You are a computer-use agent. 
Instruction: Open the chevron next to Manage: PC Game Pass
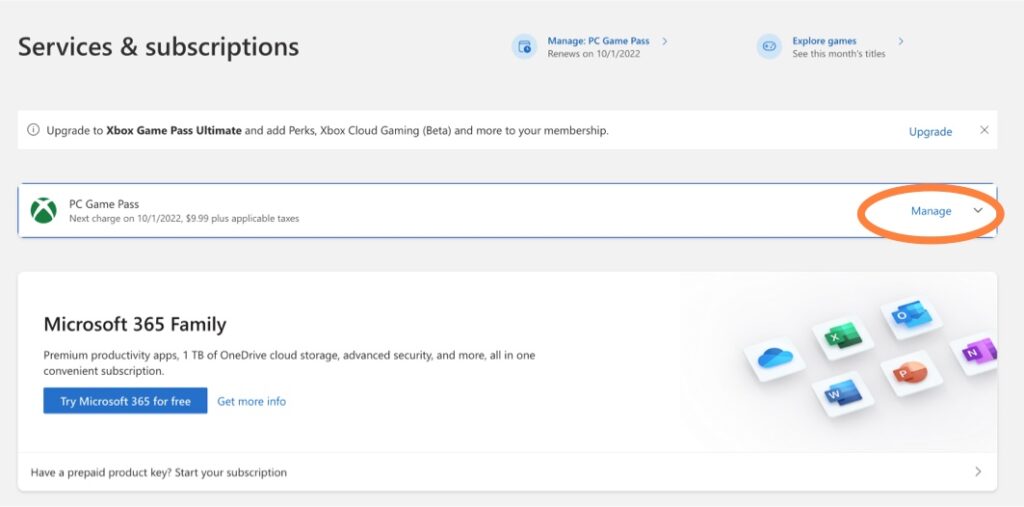click(665, 41)
